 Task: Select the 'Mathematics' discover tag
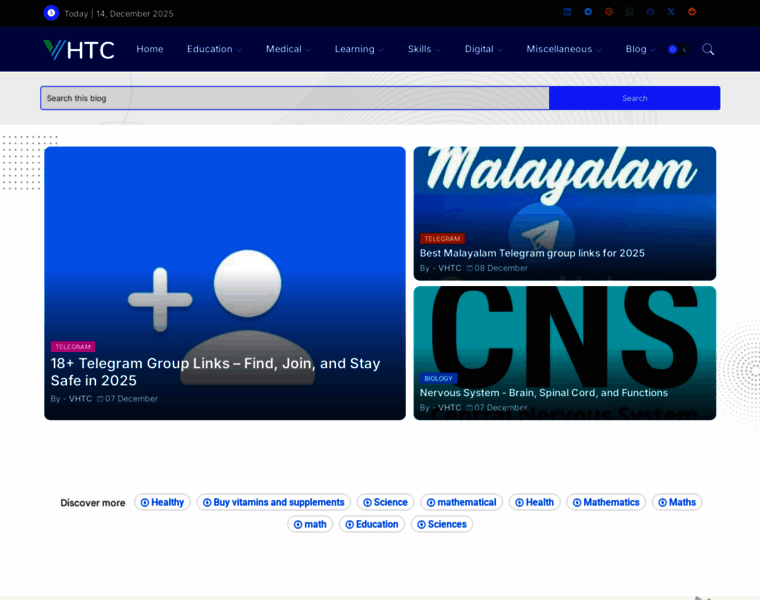point(606,502)
